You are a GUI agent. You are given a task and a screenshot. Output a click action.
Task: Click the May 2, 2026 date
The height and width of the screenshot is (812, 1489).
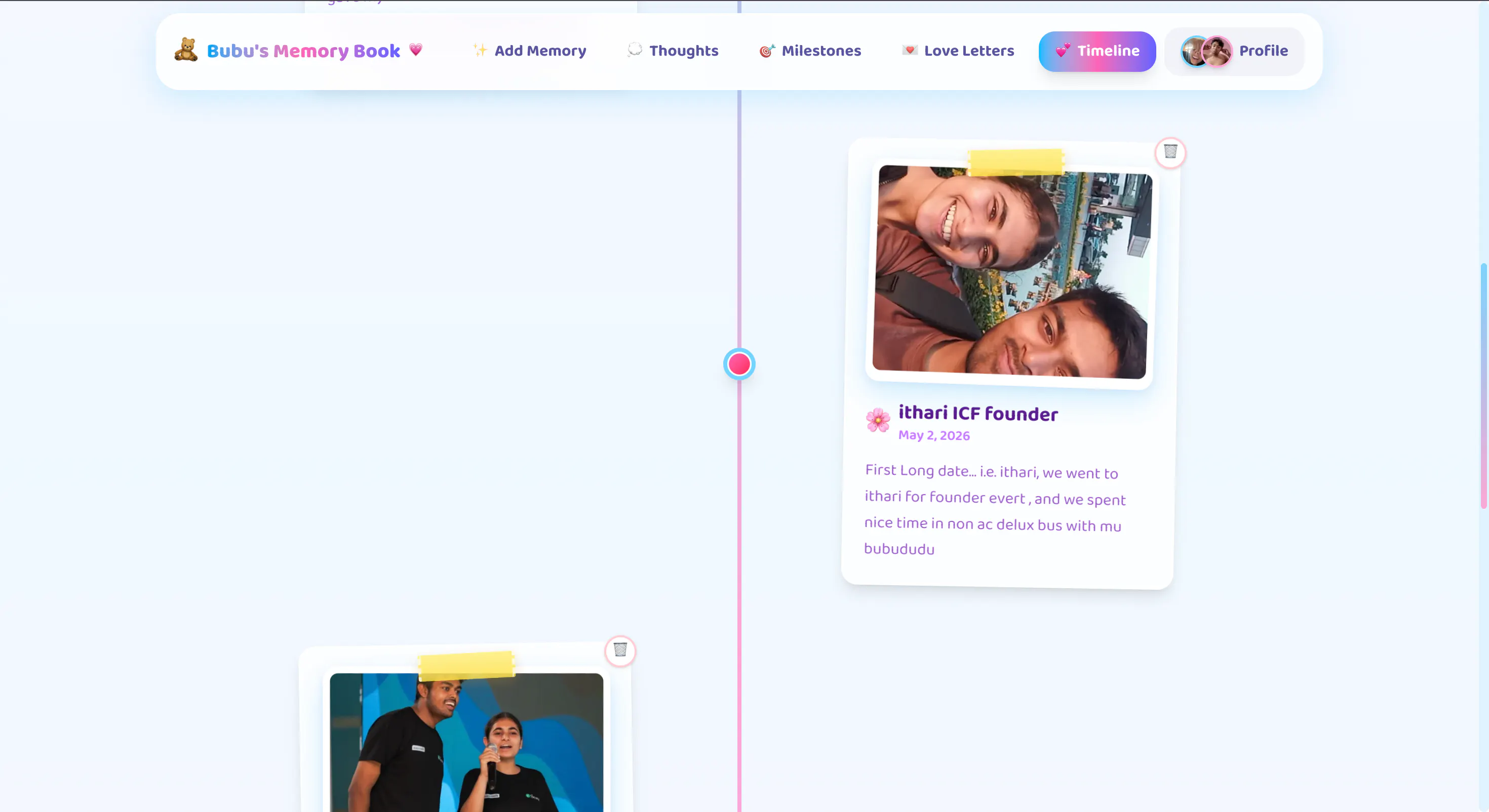pos(934,435)
